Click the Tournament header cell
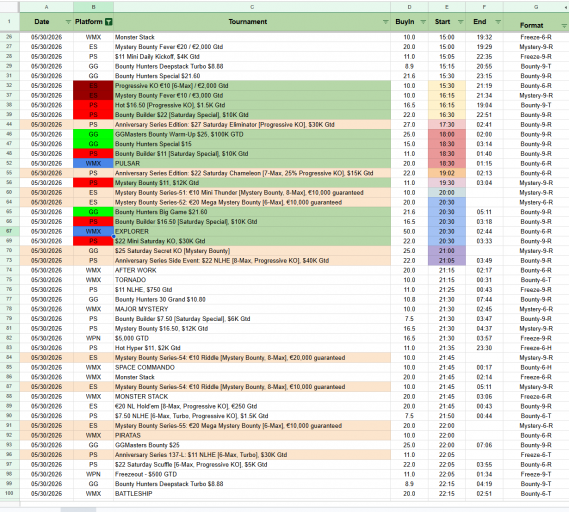This screenshot has width=569, height=512. pos(252,22)
